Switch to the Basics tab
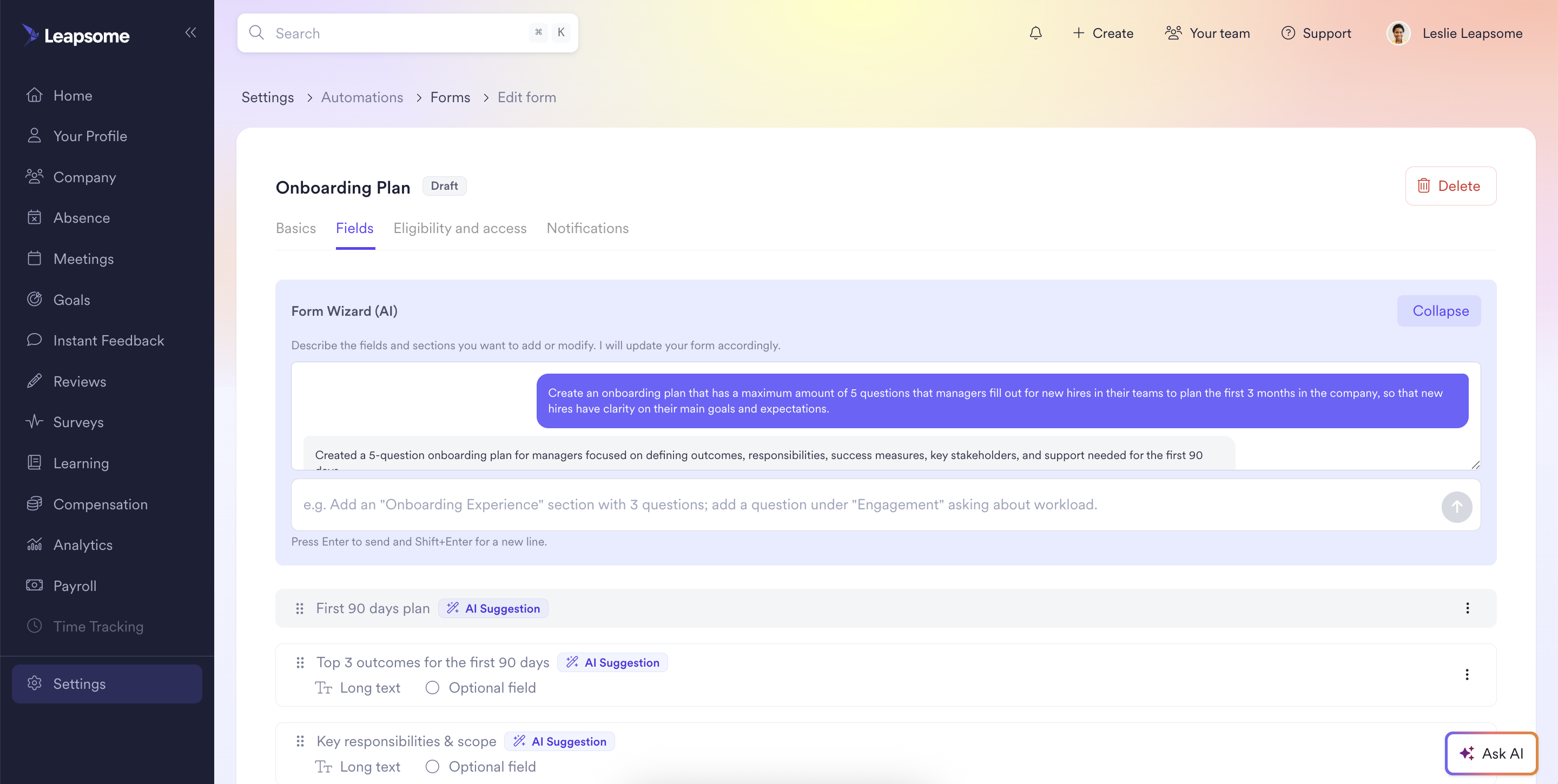1558x784 pixels. (x=296, y=229)
